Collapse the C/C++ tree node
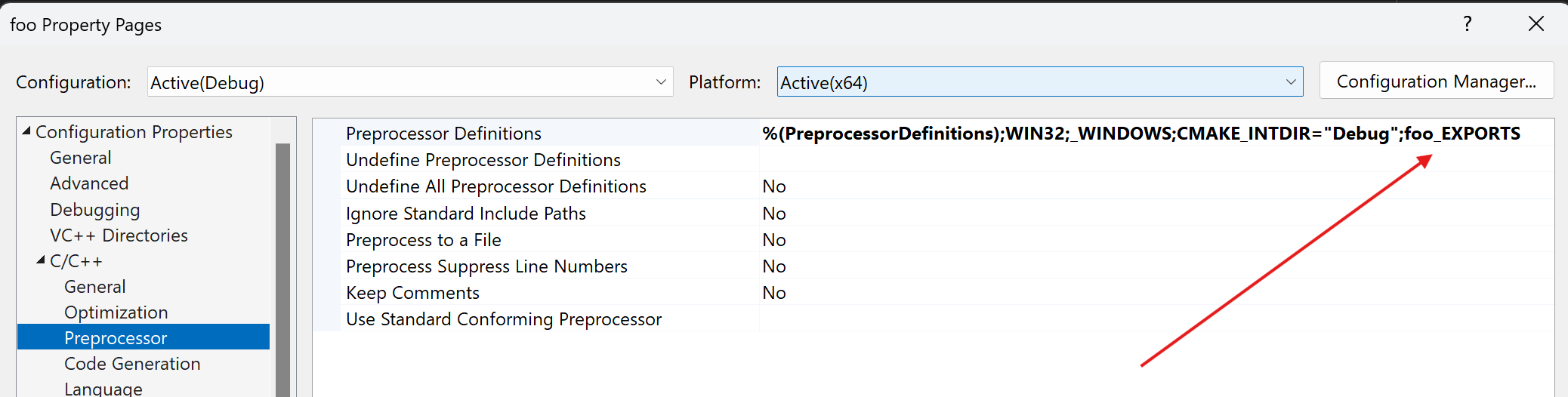 click(x=41, y=260)
